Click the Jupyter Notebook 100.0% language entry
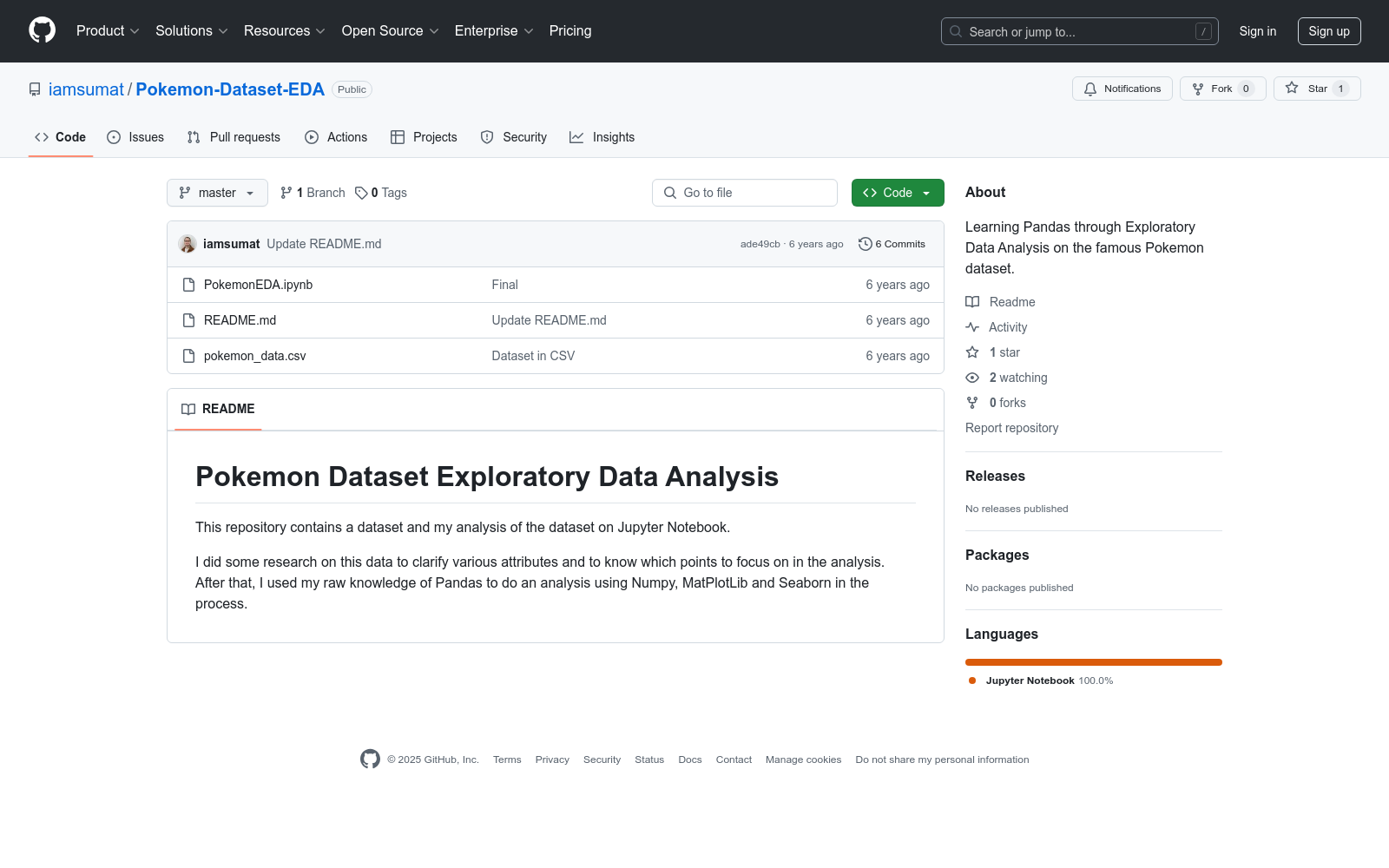The image size is (1389, 868). (x=1041, y=681)
